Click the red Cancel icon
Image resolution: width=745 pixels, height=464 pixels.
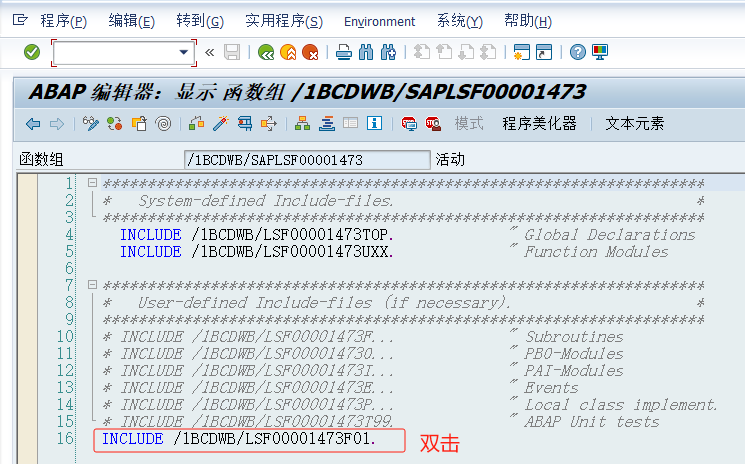[x=310, y=52]
